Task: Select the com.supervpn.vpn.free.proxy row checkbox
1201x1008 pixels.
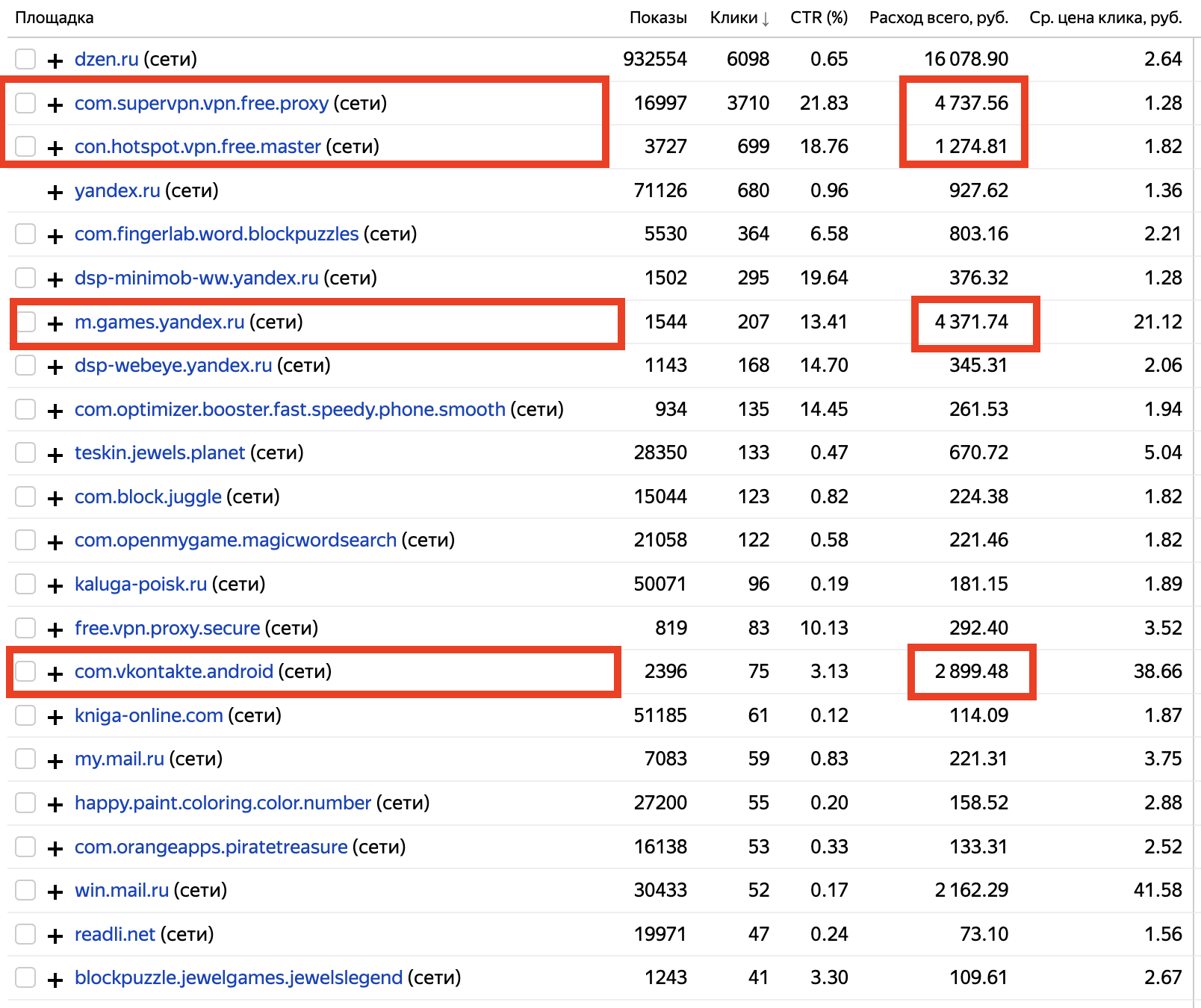Action: (x=25, y=103)
